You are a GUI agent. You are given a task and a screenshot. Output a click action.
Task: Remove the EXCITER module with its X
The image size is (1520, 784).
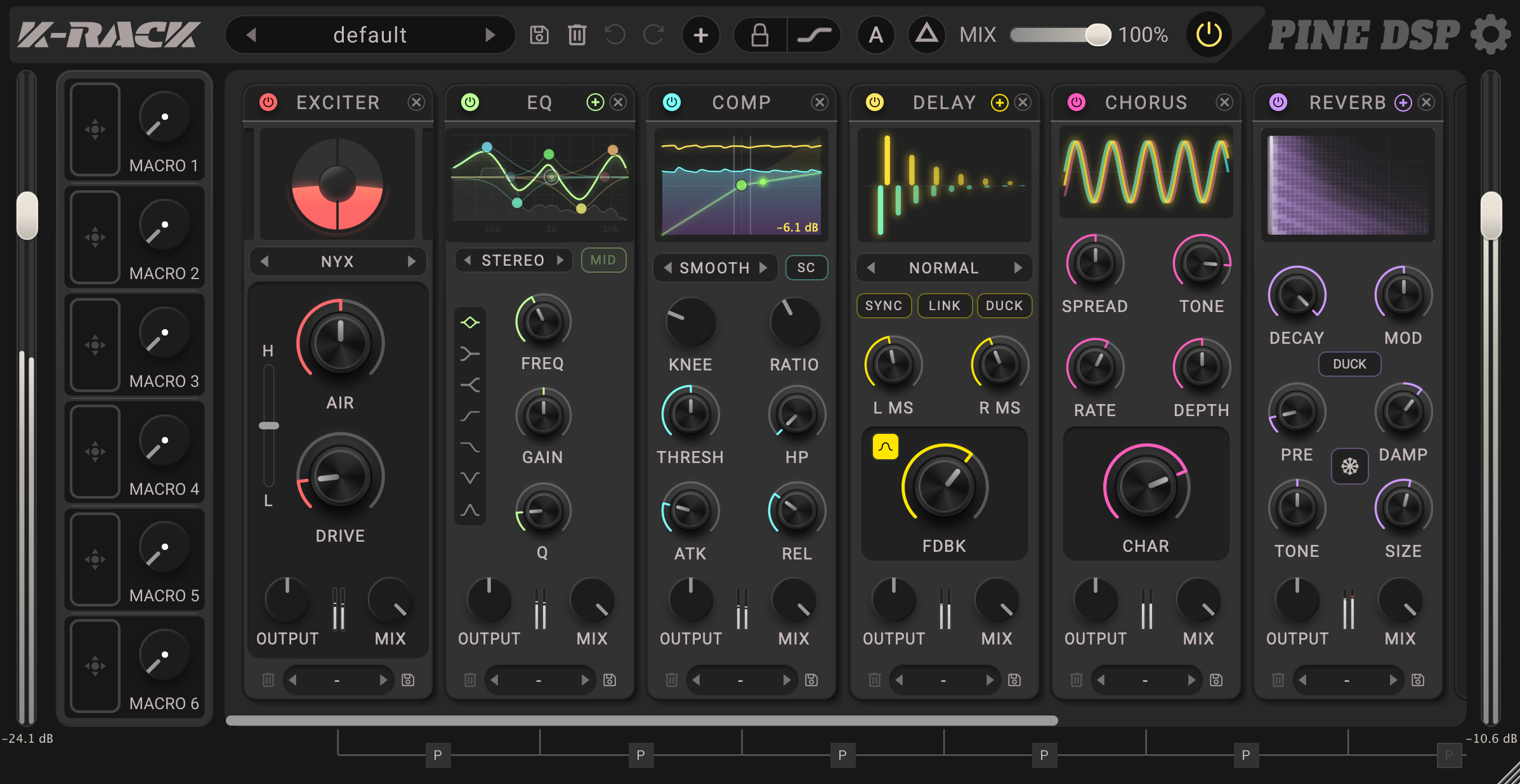tap(416, 102)
